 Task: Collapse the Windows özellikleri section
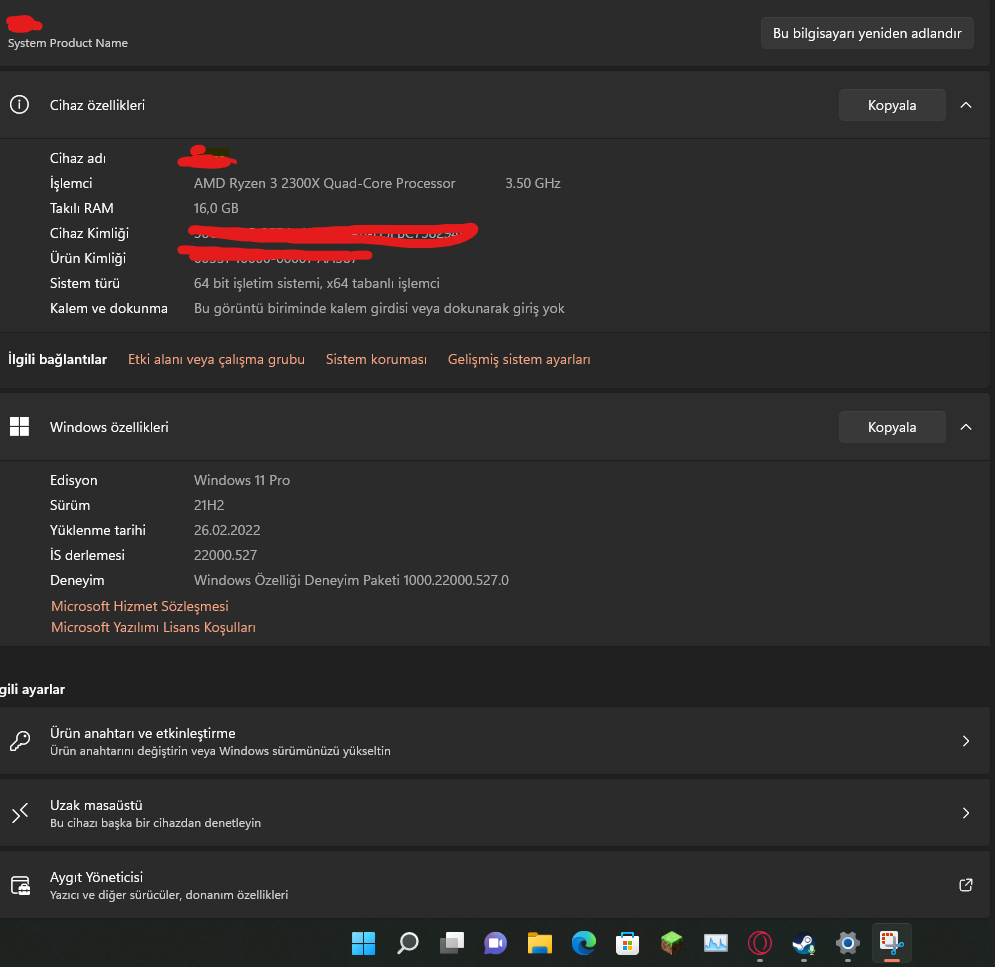[965, 427]
